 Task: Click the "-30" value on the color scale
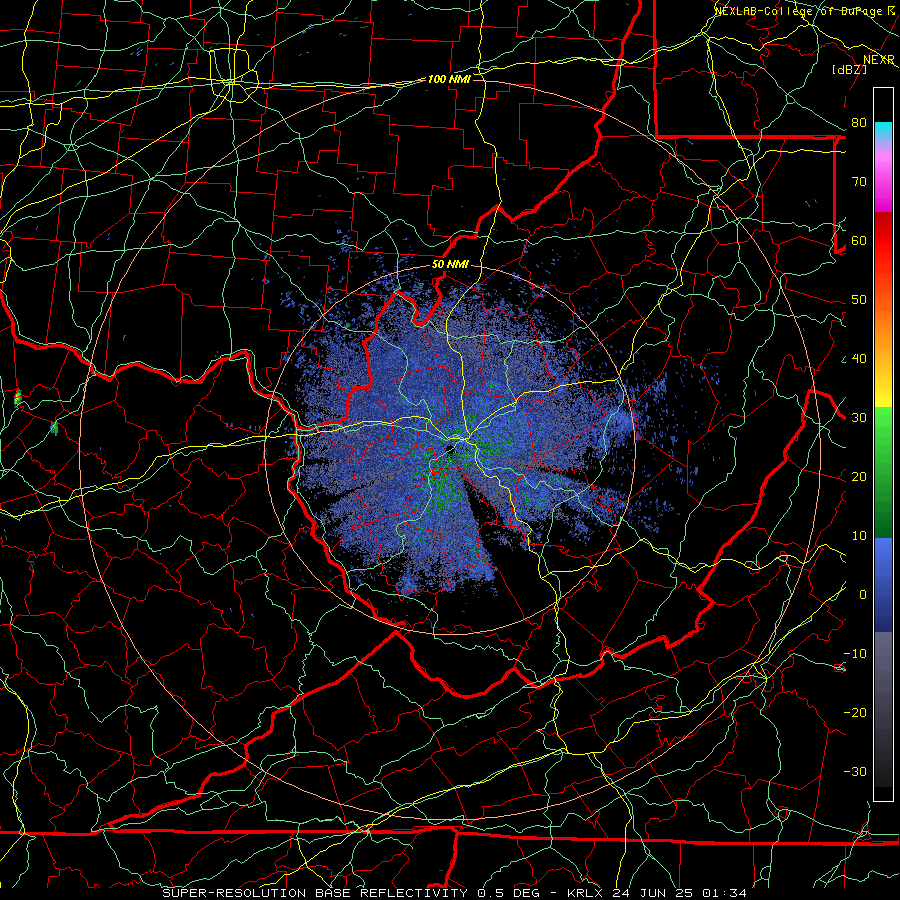pos(855,771)
